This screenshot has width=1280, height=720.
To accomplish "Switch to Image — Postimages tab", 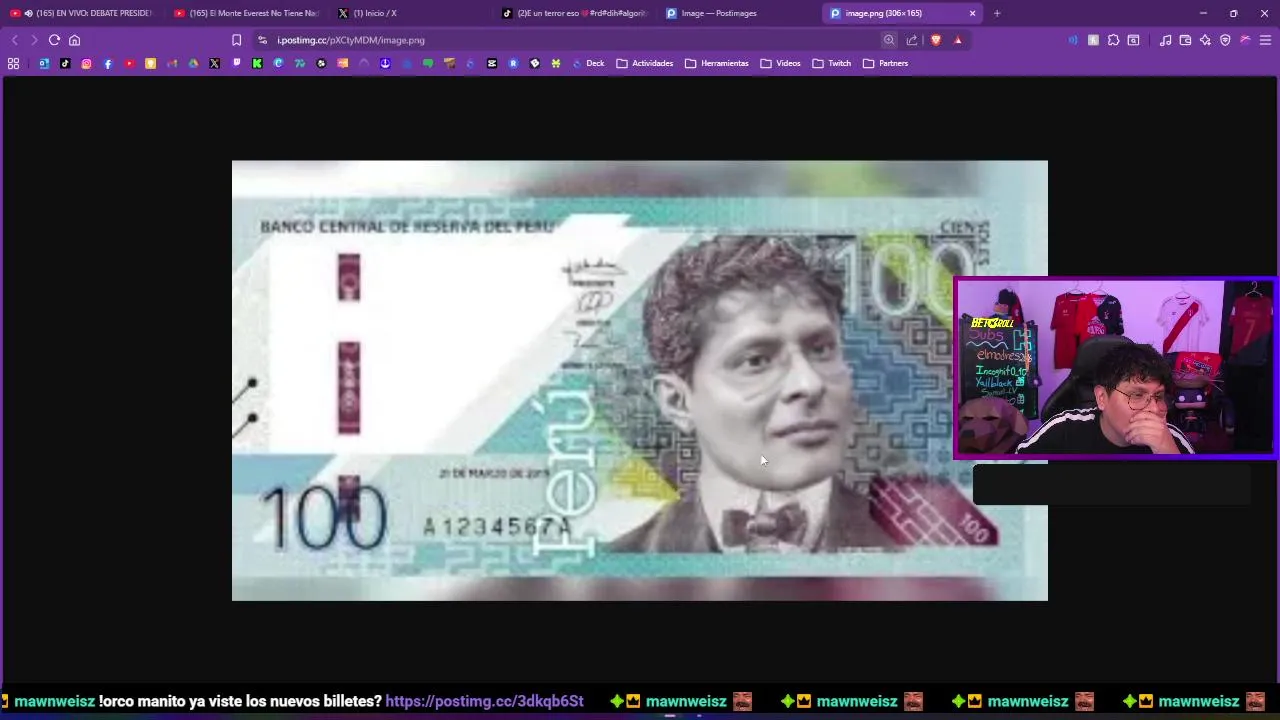I will point(740,13).
